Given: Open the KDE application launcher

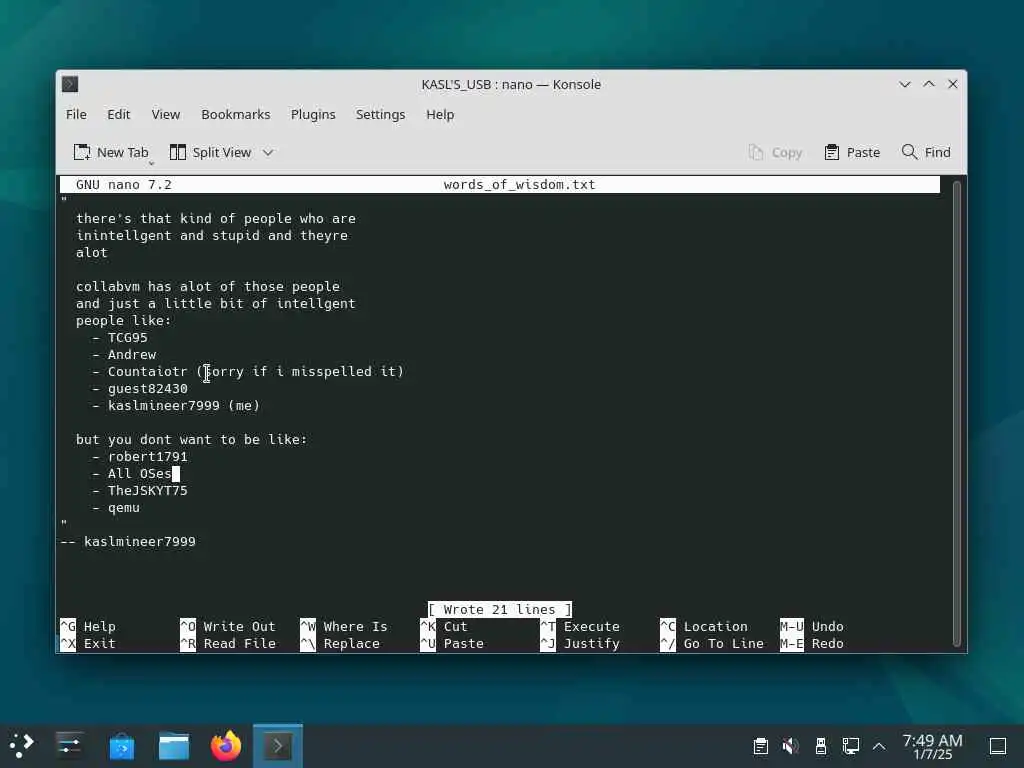Looking at the screenshot, I should coord(21,745).
